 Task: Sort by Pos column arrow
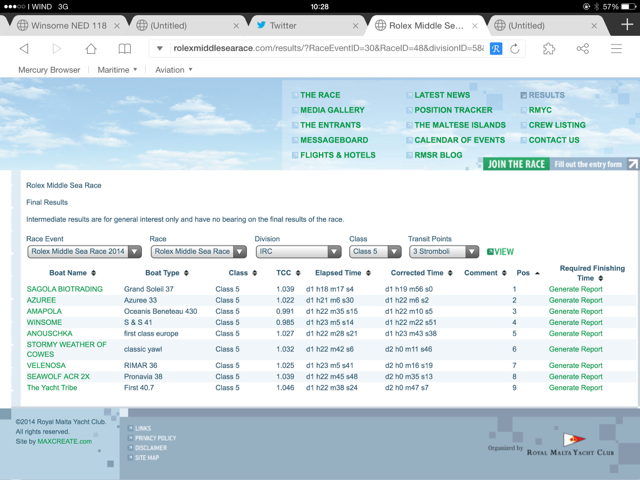coord(537,273)
